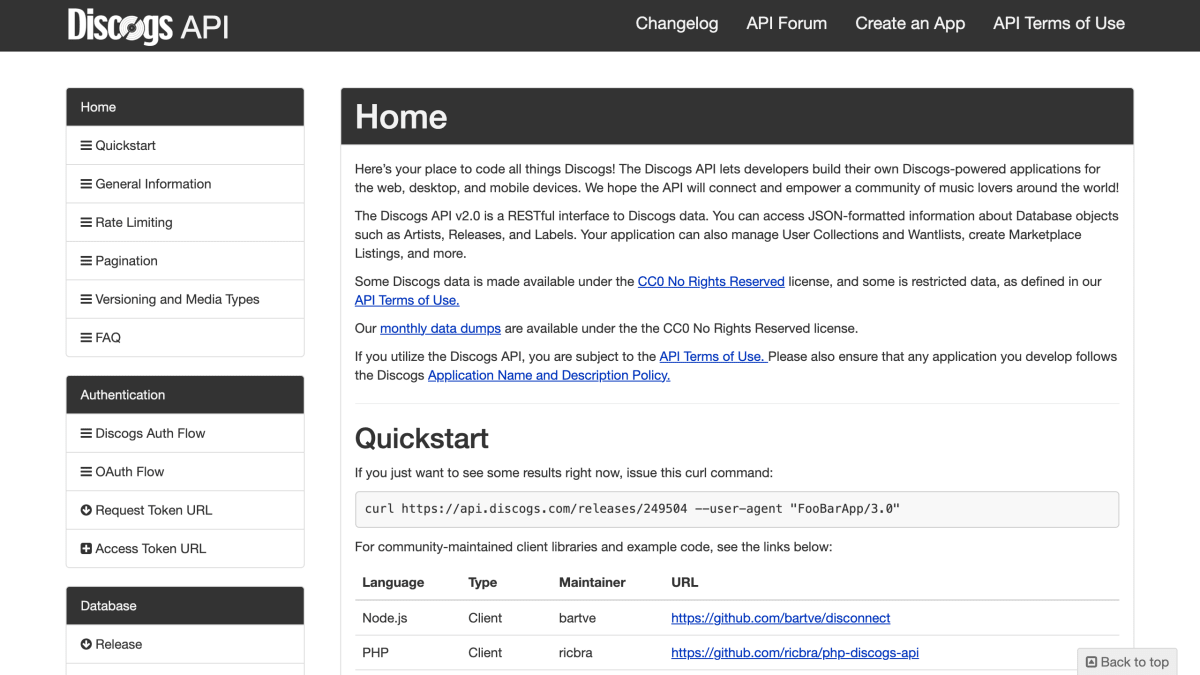Click the Home page heading
Image resolution: width=1200 pixels, height=675 pixels.
(401, 117)
